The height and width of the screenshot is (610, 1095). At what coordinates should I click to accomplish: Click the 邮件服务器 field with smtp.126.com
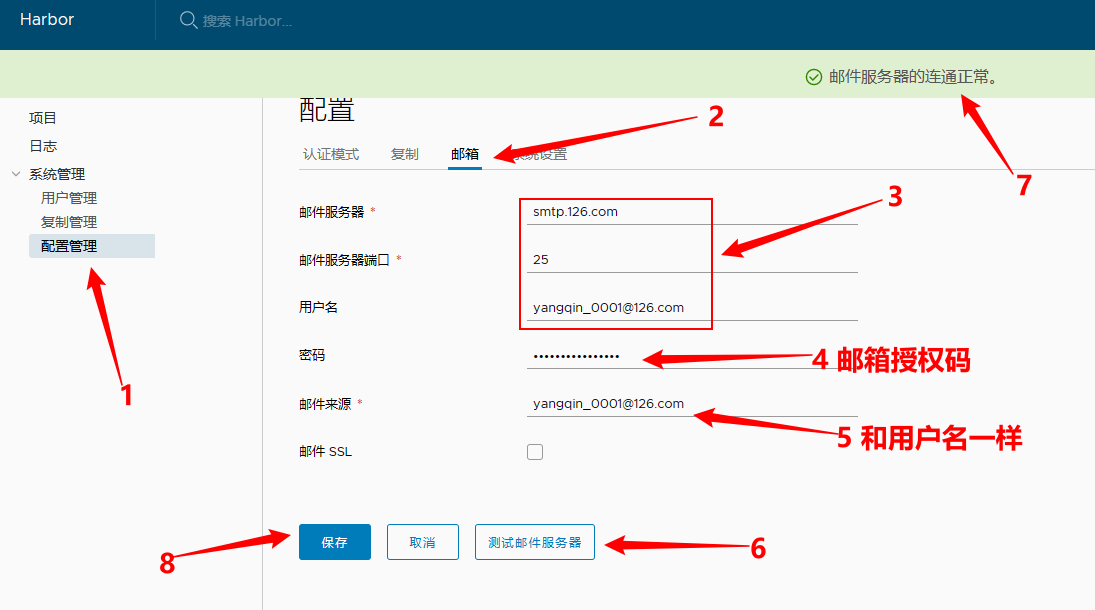690,212
